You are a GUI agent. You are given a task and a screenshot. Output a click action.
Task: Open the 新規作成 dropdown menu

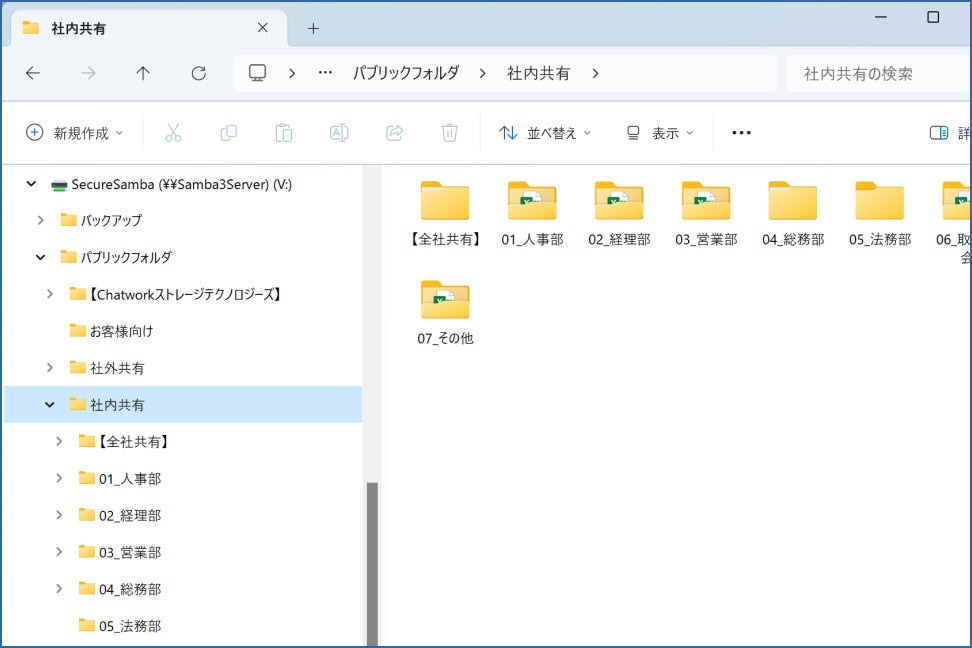(74, 133)
